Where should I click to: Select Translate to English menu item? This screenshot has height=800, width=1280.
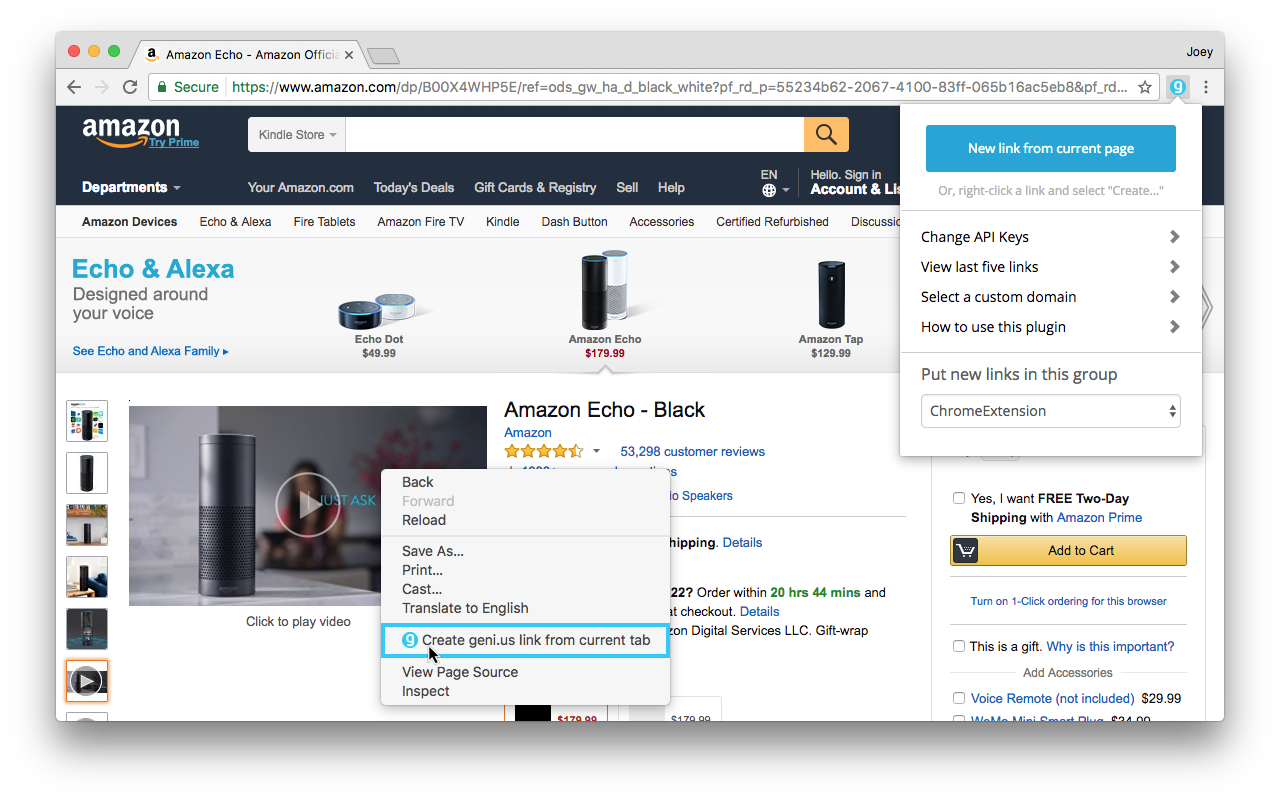[x=525, y=608]
